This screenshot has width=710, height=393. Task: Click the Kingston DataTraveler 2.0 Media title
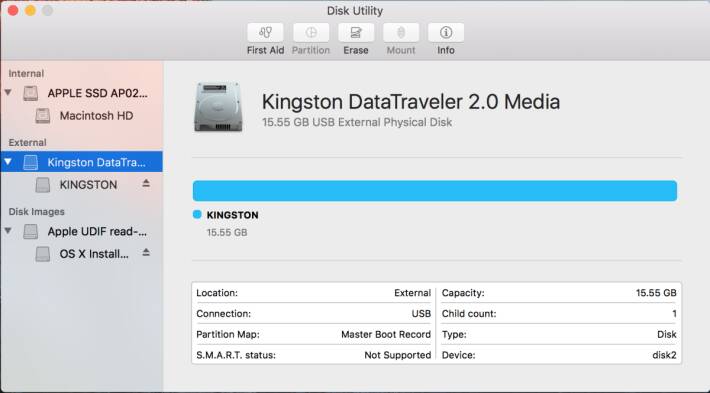coord(411,101)
